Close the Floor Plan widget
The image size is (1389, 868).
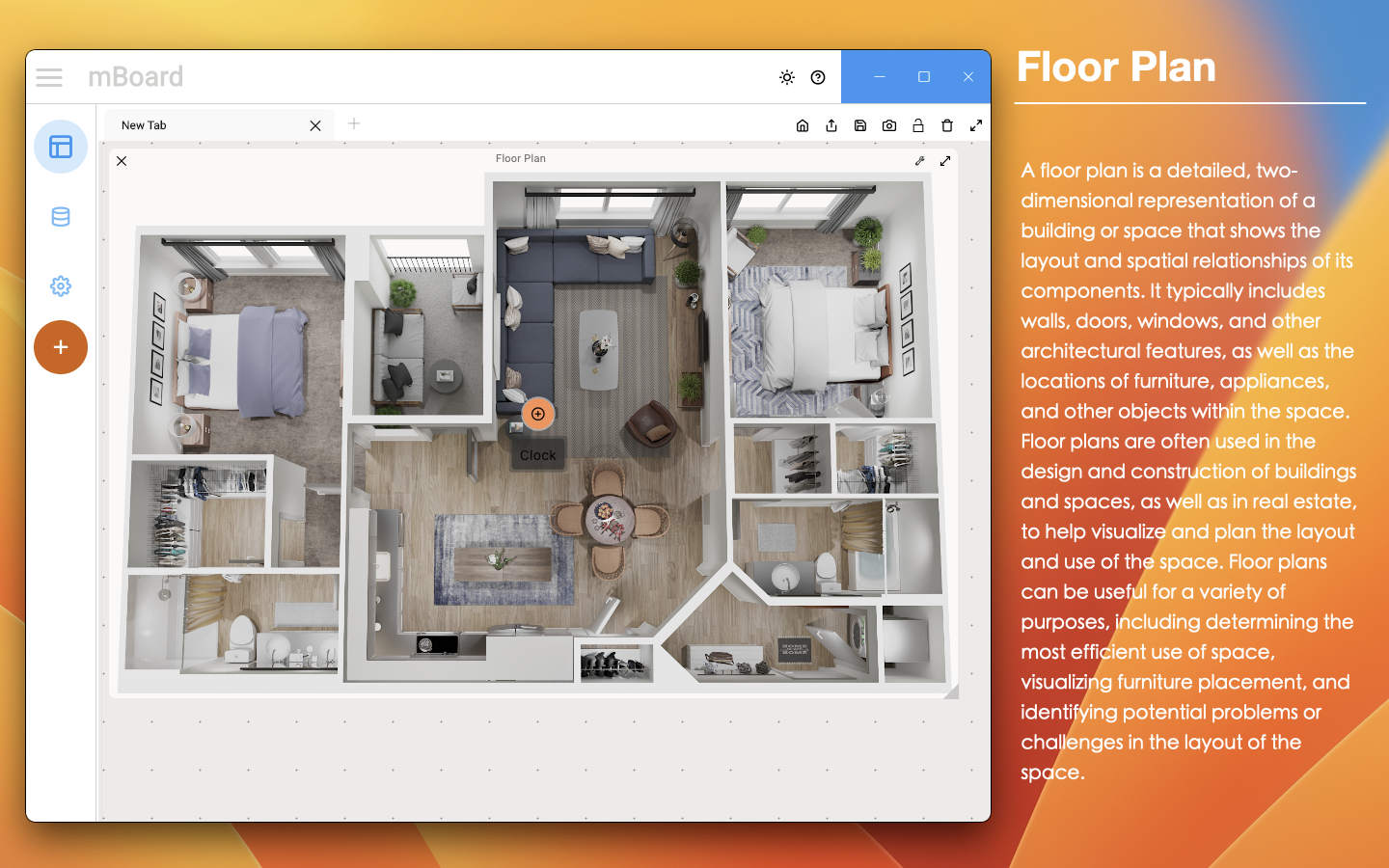click(x=122, y=161)
